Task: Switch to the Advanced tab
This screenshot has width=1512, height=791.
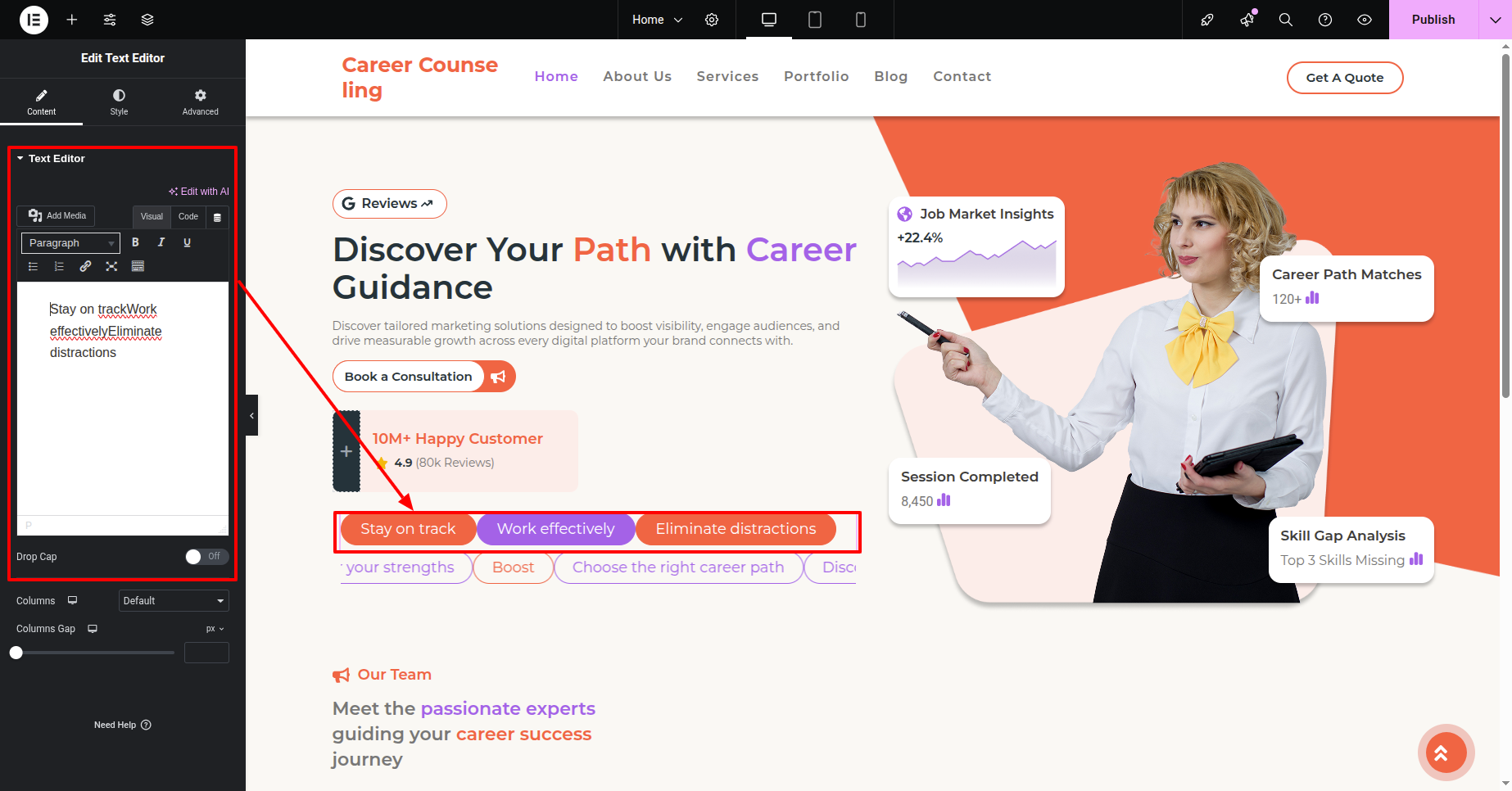Action: pyautogui.click(x=201, y=102)
